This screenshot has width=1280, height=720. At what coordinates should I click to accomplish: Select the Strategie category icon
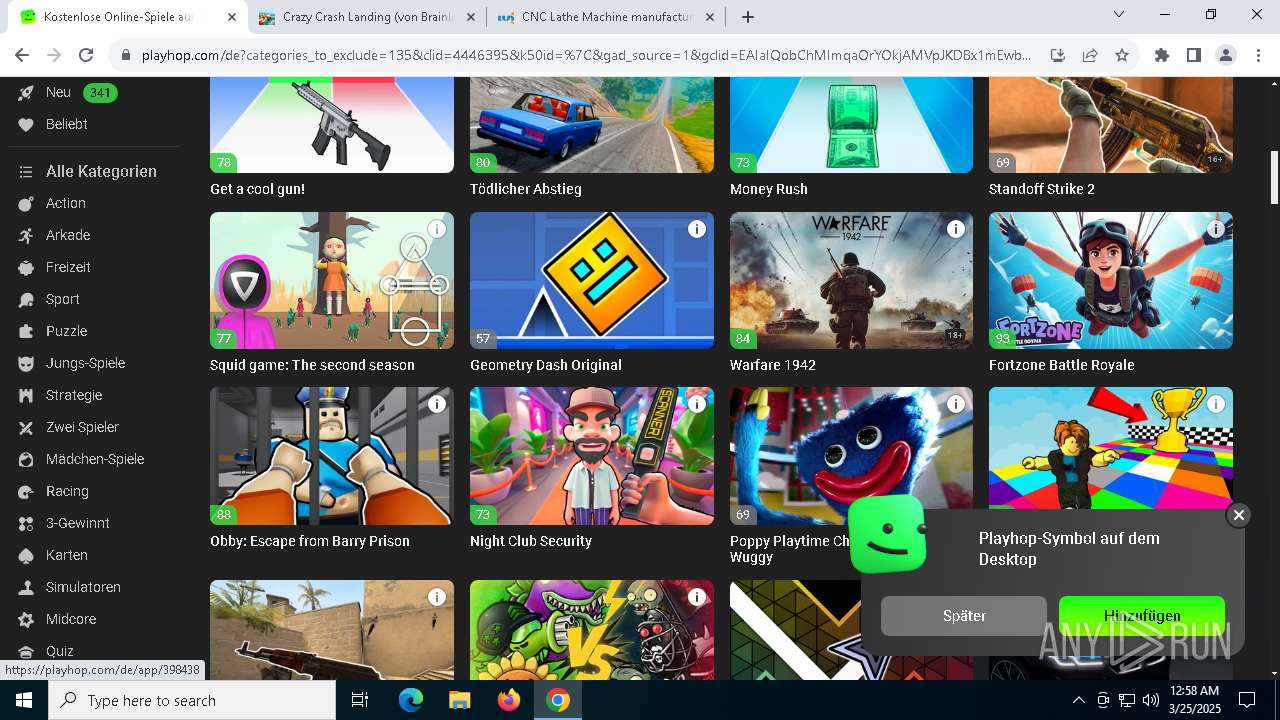[x=26, y=395]
